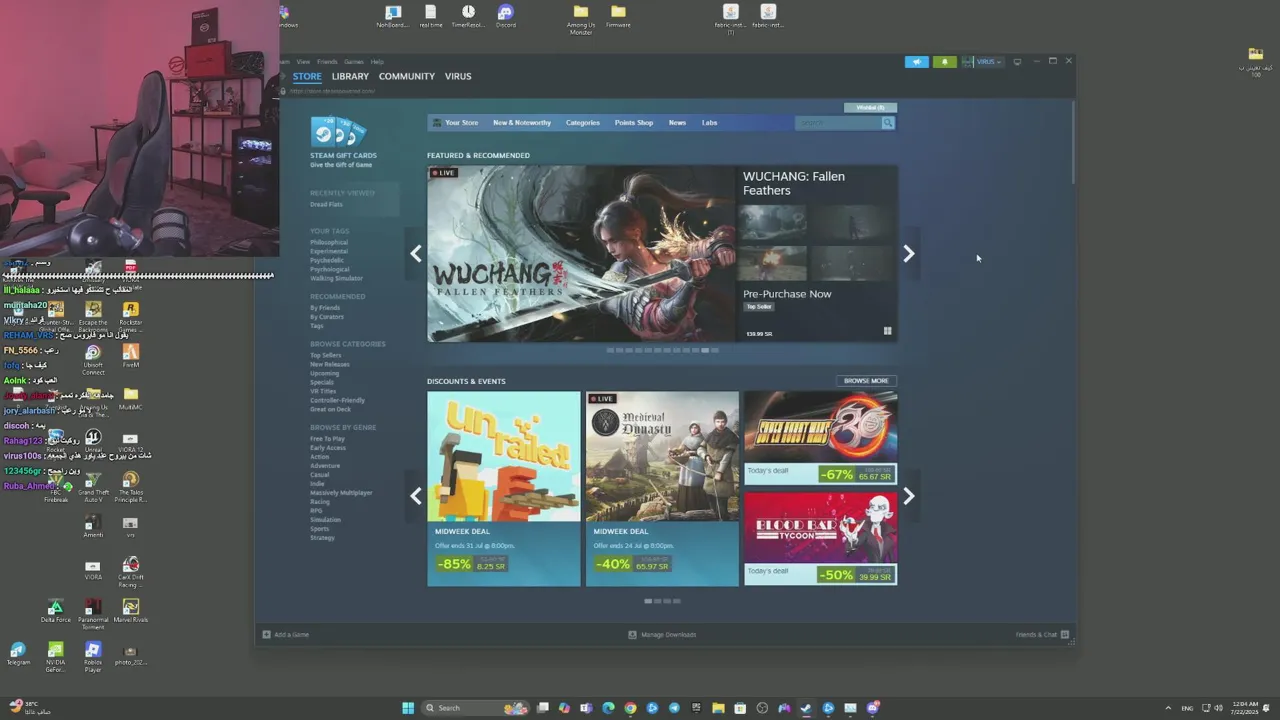Click the Steam icon in the taskbar
1280x720 pixels.
pos(806,708)
